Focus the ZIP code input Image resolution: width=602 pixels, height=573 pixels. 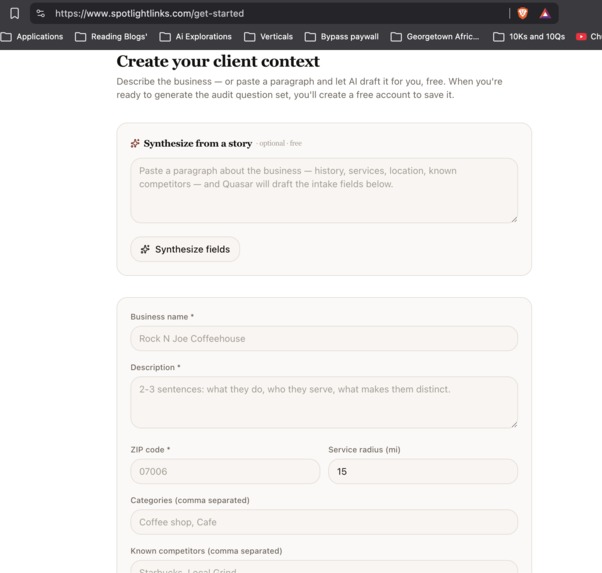tap(225, 471)
